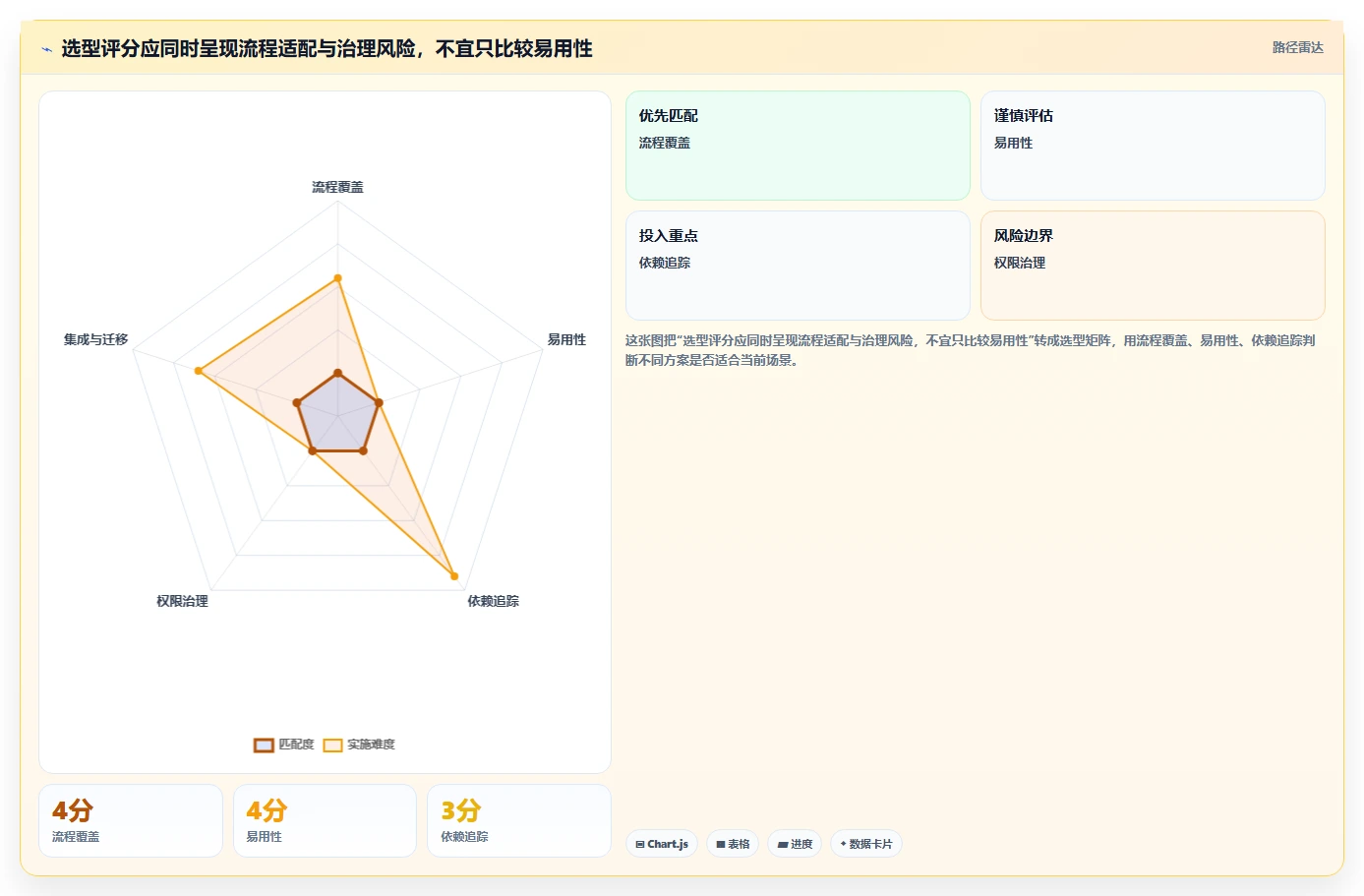Click 依赖追踪 text in 投入重点 card
Screen dimensions: 1364x896
pyautogui.click(x=665, y=263)
